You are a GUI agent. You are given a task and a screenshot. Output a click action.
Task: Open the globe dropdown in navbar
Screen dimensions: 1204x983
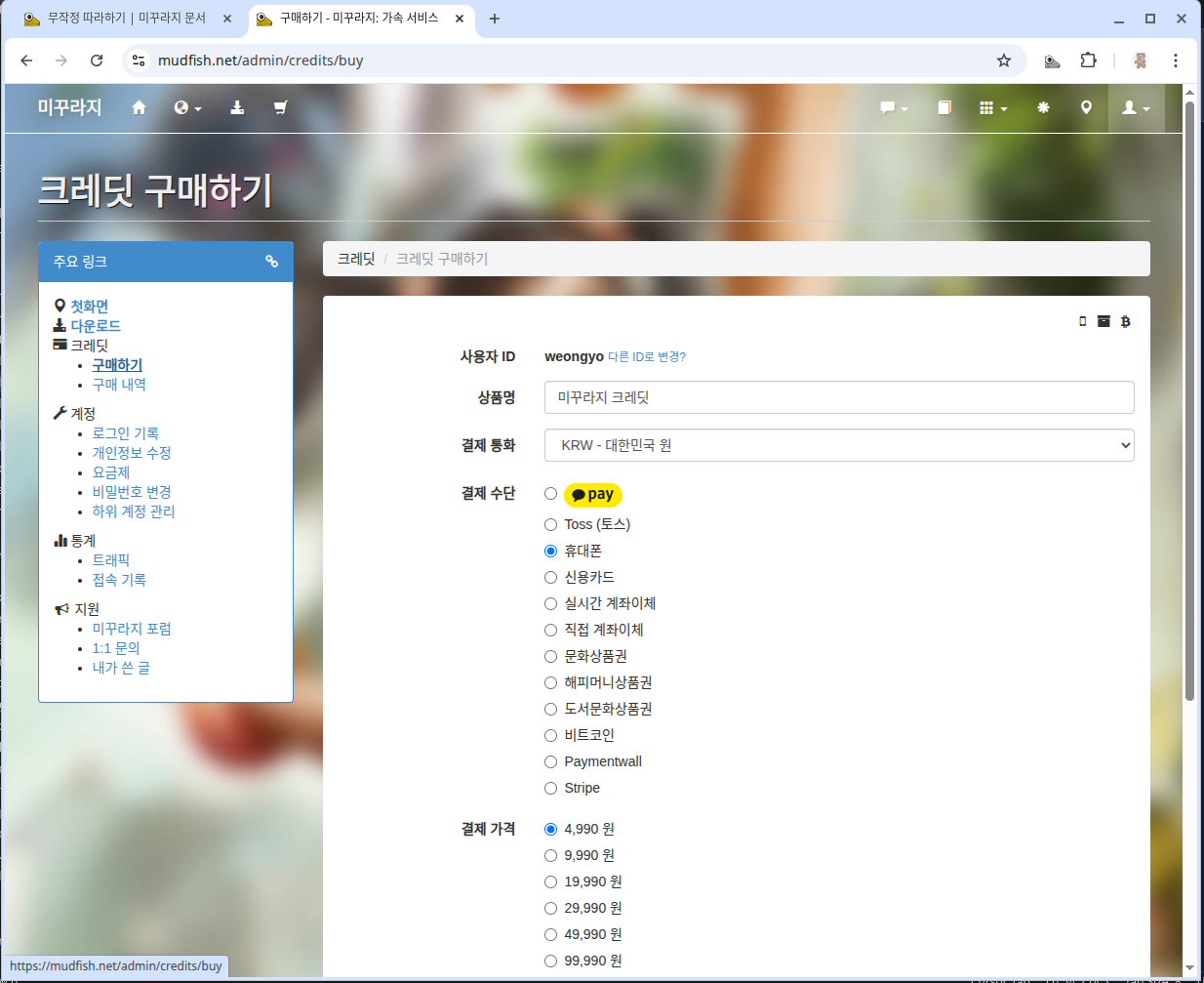(x=187, y=107)
